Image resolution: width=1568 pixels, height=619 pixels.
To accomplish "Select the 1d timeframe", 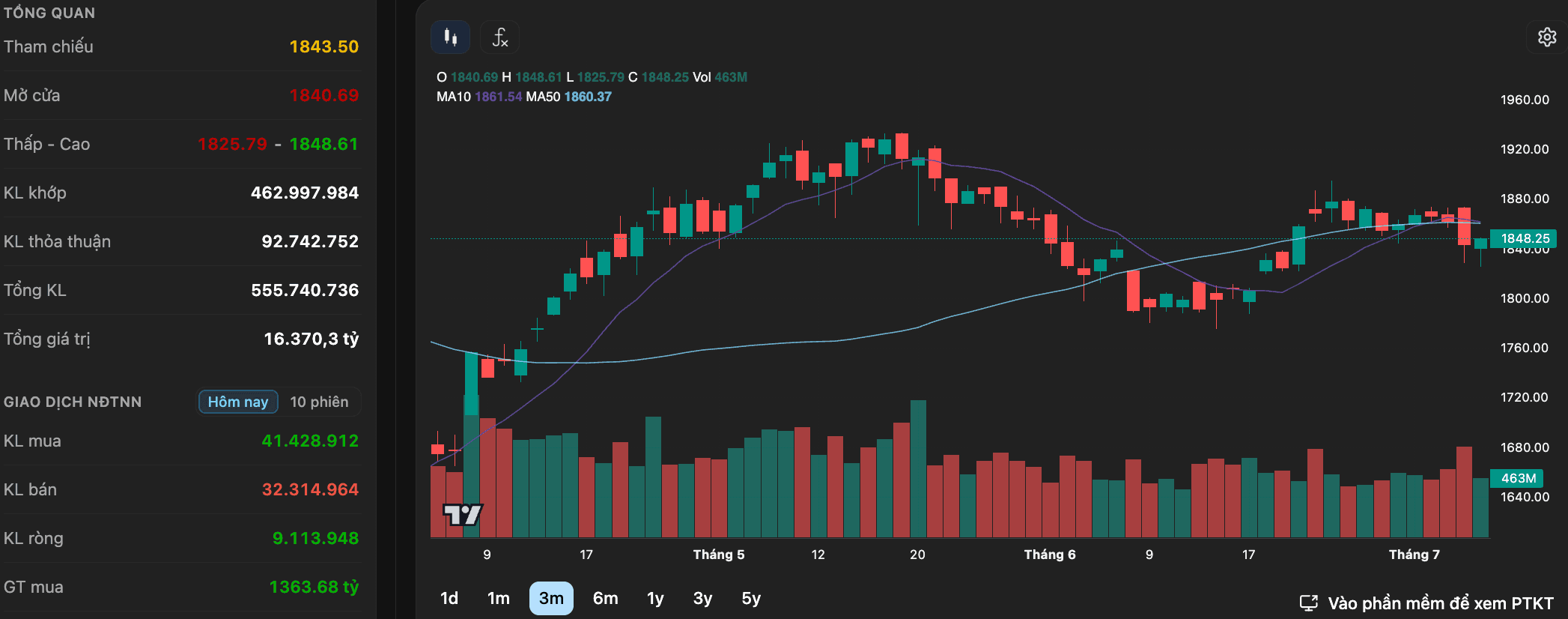I will pos(449,598).
